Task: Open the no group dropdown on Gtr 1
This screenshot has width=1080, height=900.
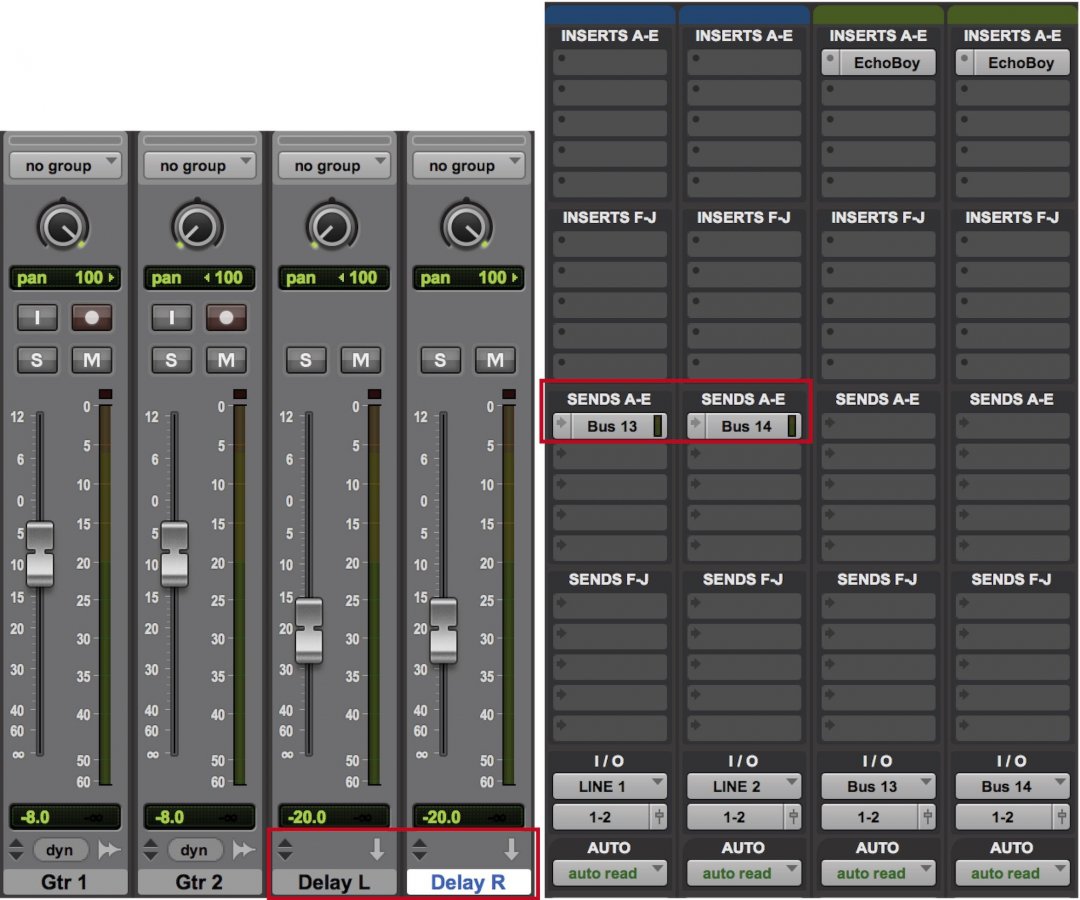Action: pos(65,166)
